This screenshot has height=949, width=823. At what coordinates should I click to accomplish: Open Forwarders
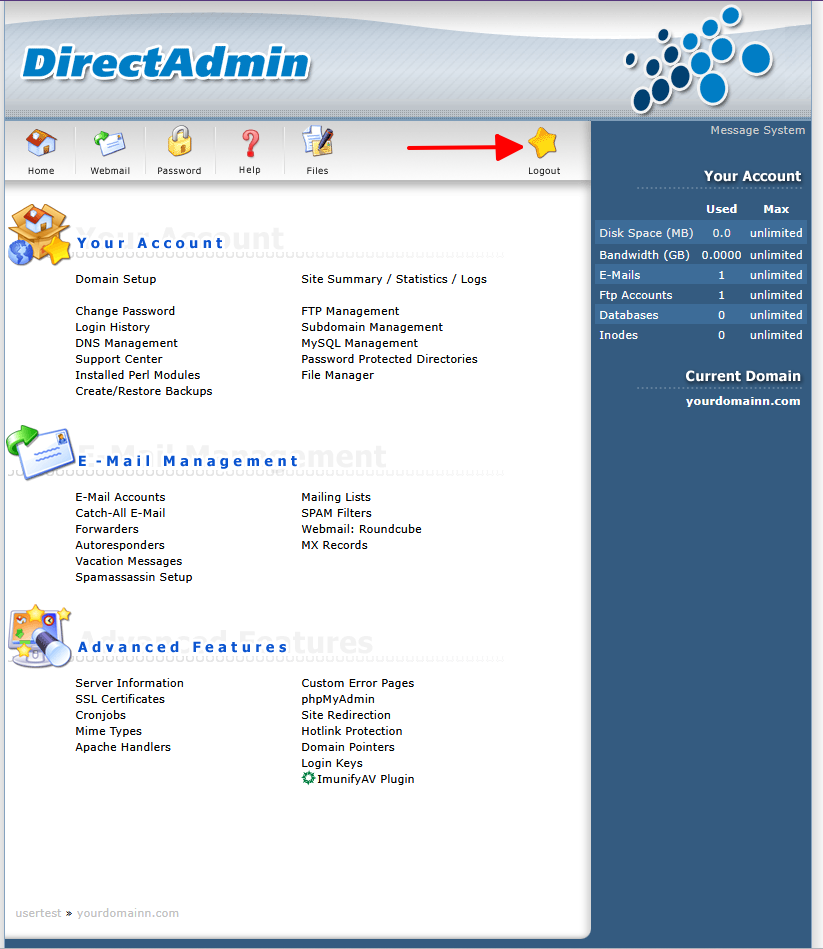(107, 529)
